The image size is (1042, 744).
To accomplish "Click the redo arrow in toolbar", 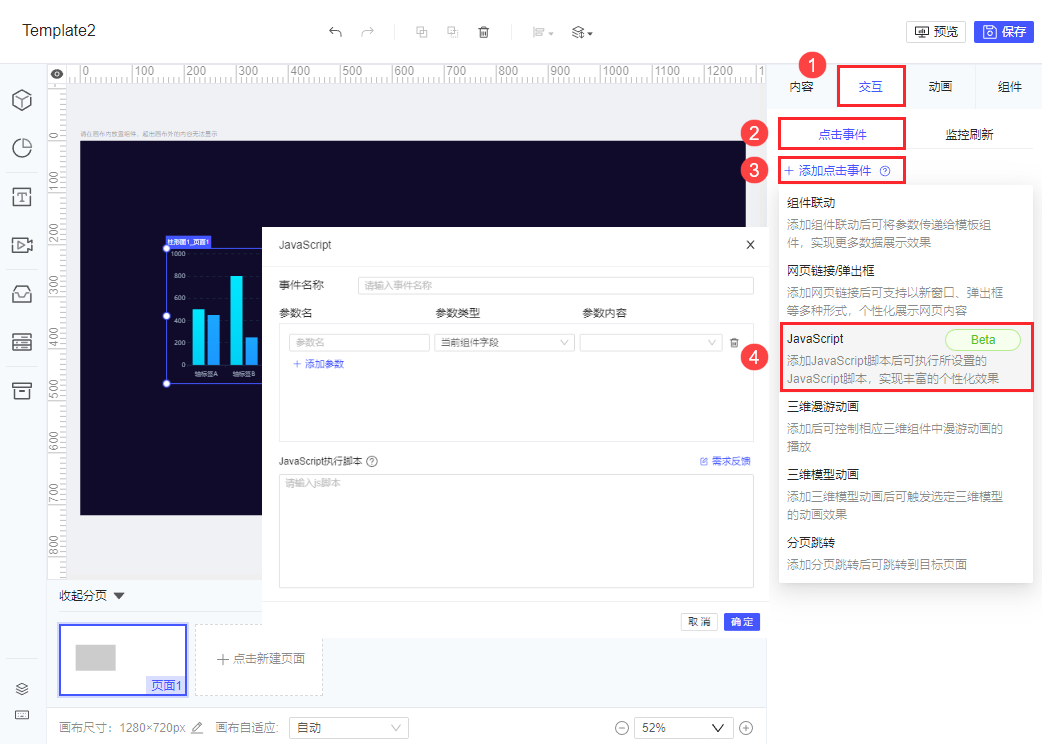I will coord(367,32).
